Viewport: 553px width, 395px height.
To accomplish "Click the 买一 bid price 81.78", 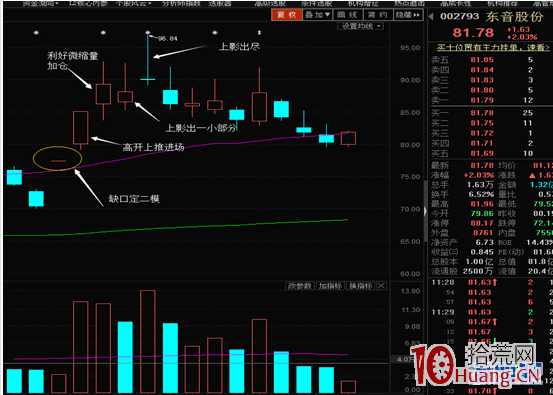I will 482,113.
